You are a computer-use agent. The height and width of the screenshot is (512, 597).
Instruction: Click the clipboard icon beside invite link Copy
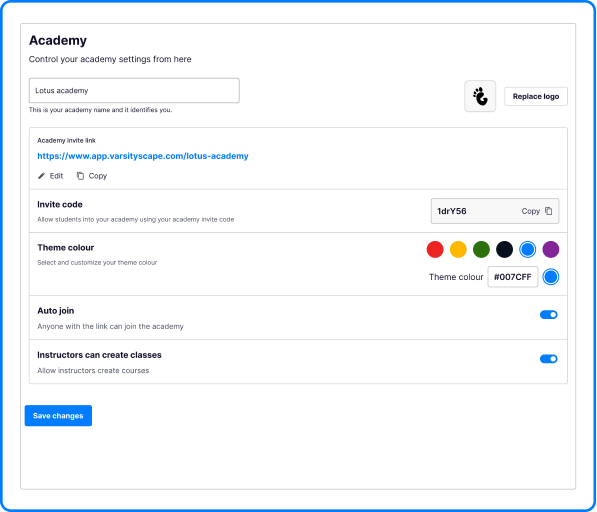[x=80, y=176]
